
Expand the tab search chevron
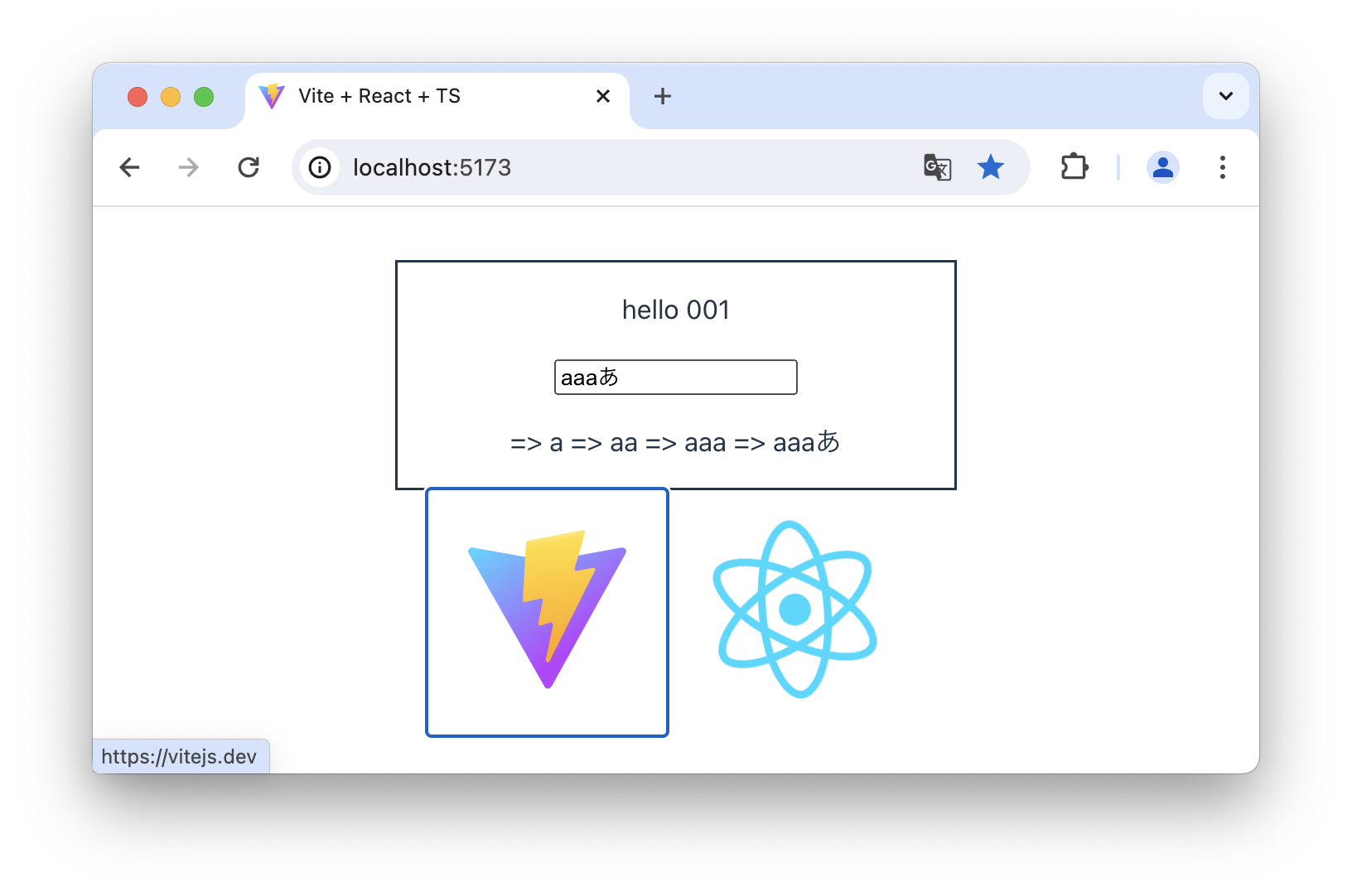1226,96
